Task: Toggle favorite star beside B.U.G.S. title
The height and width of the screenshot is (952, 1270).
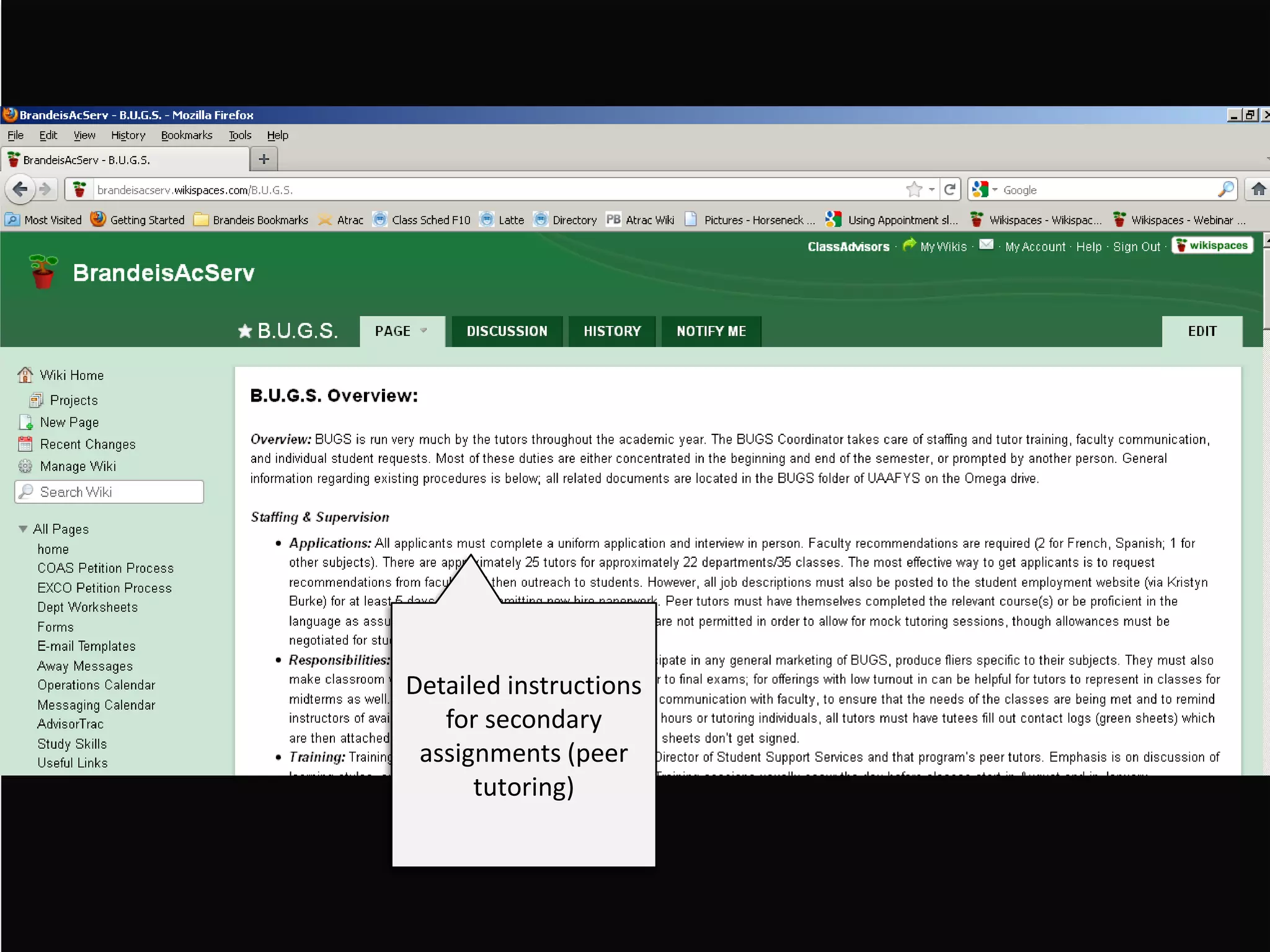Action: (245, 331)
